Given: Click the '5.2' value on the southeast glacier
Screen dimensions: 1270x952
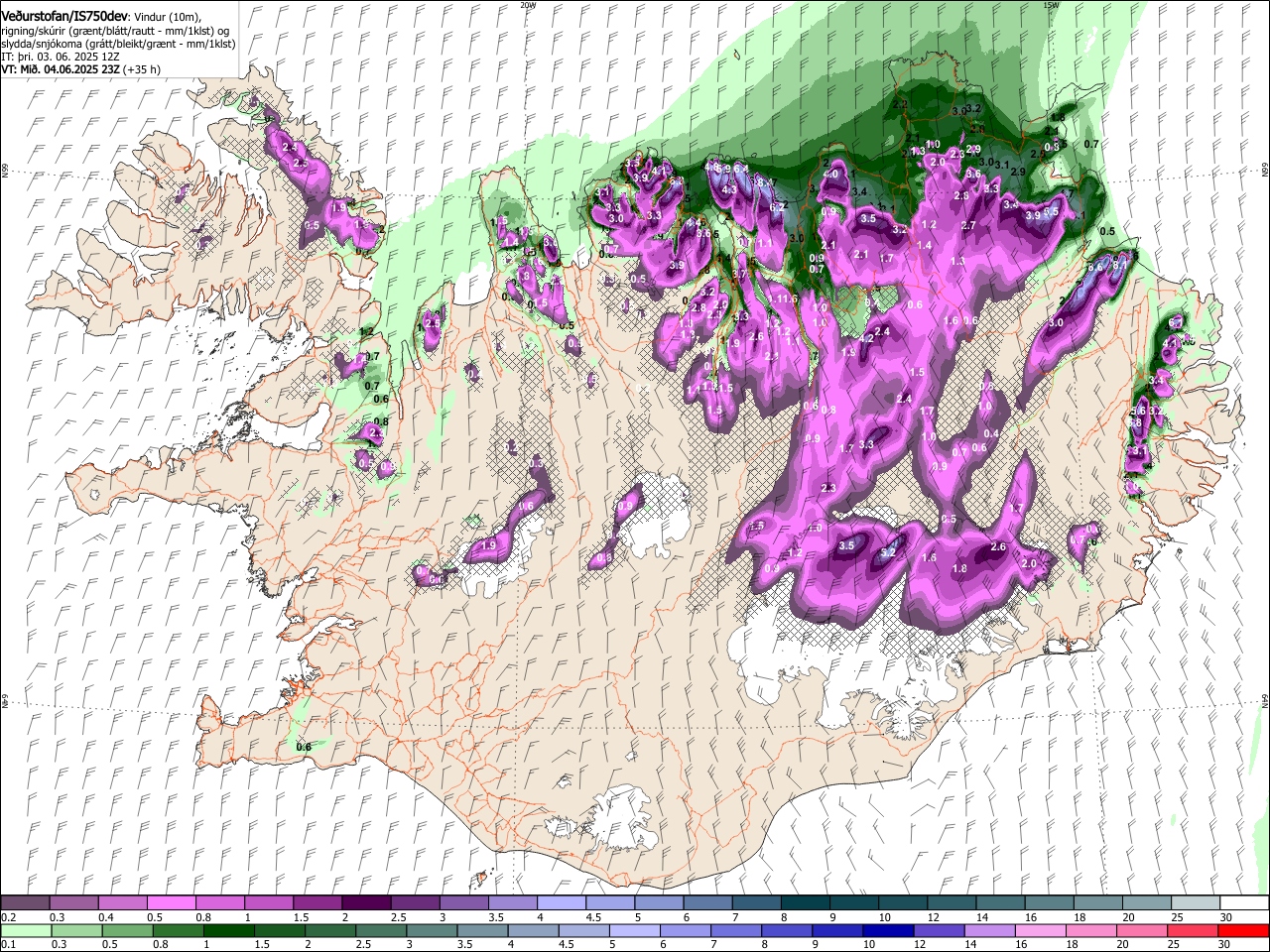Looking at the screenshot, I should coord(888,551).
